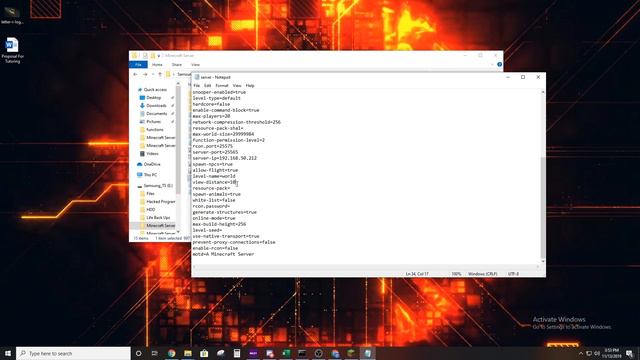Click the 'server-ip=192.168.50.212' line

224,158
